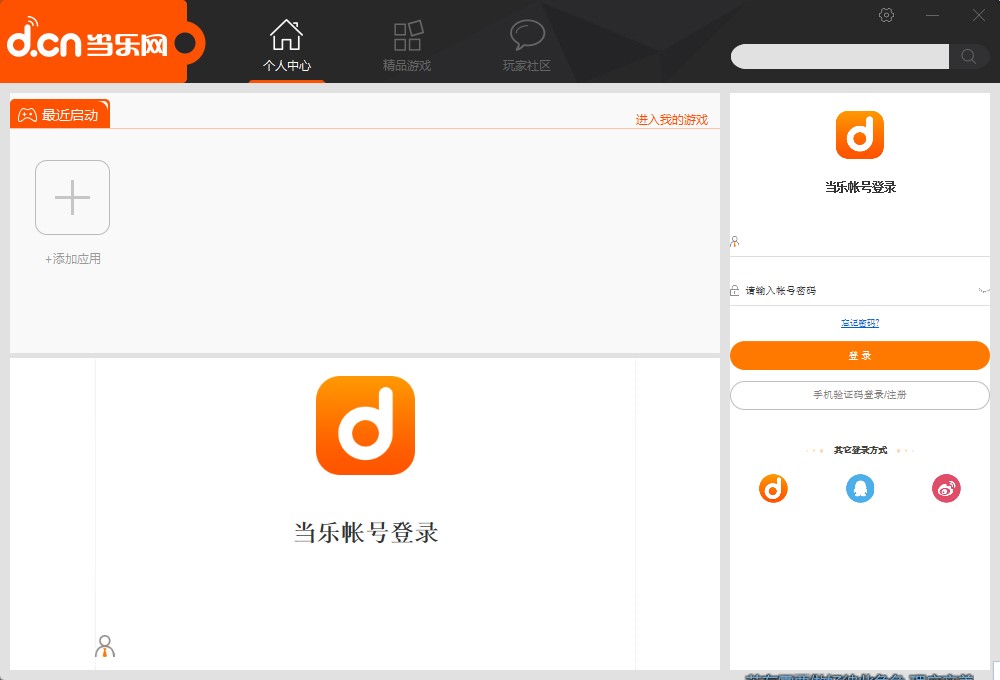Toggle password visibility eye icon
Image resolution: width=1000 pixels, height=680 pixels.
tap(983, 290)
